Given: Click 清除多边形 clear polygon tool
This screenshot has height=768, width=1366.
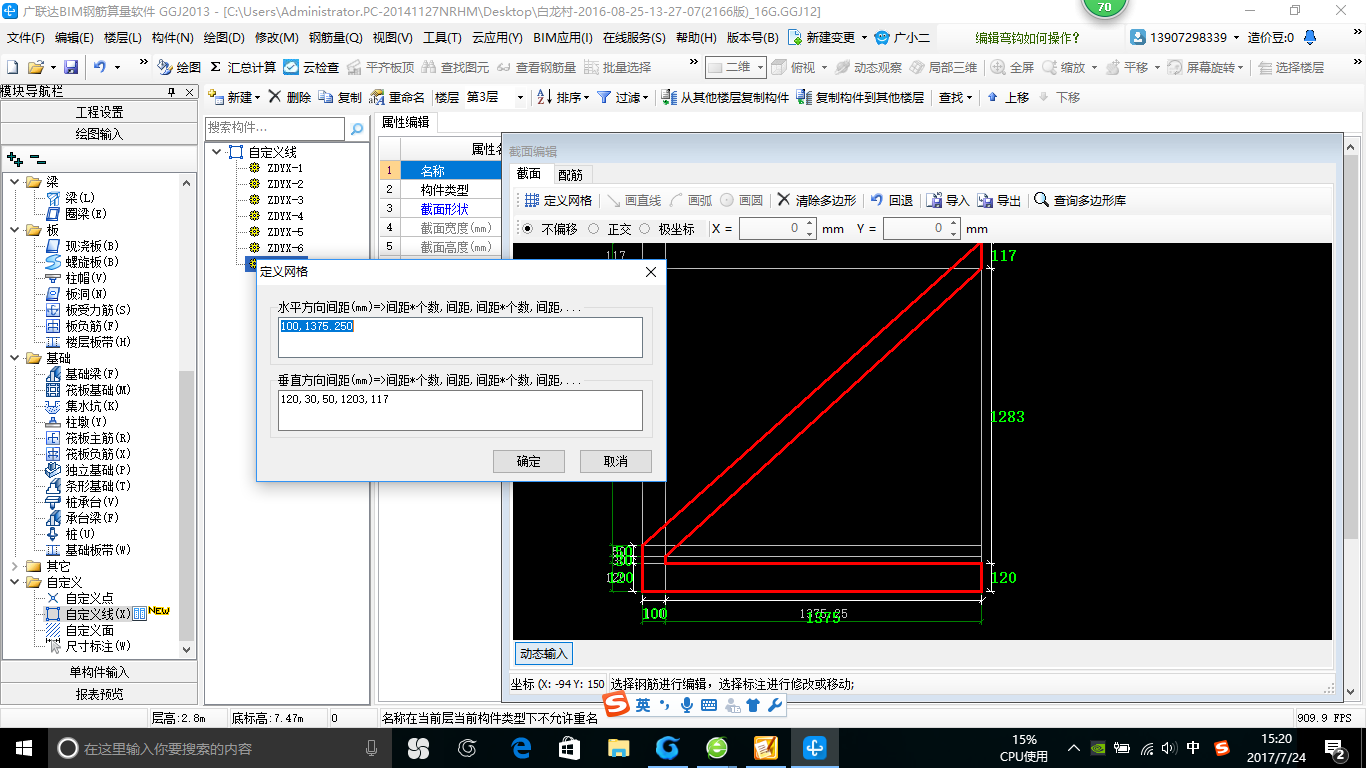Looking at the screenshot, I should point(816,200).
